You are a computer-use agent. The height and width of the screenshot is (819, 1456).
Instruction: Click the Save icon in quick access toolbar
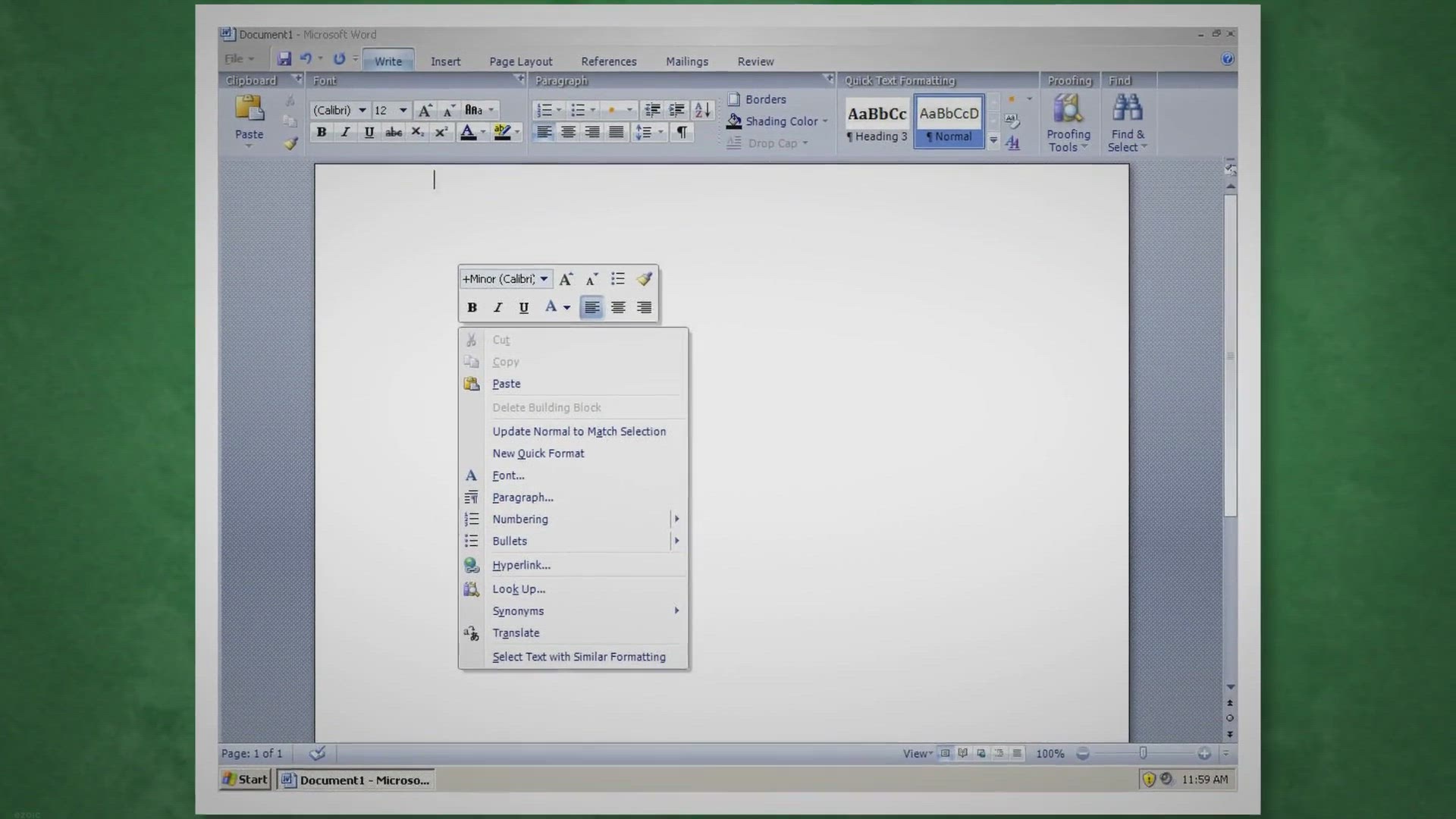[284, 59]
